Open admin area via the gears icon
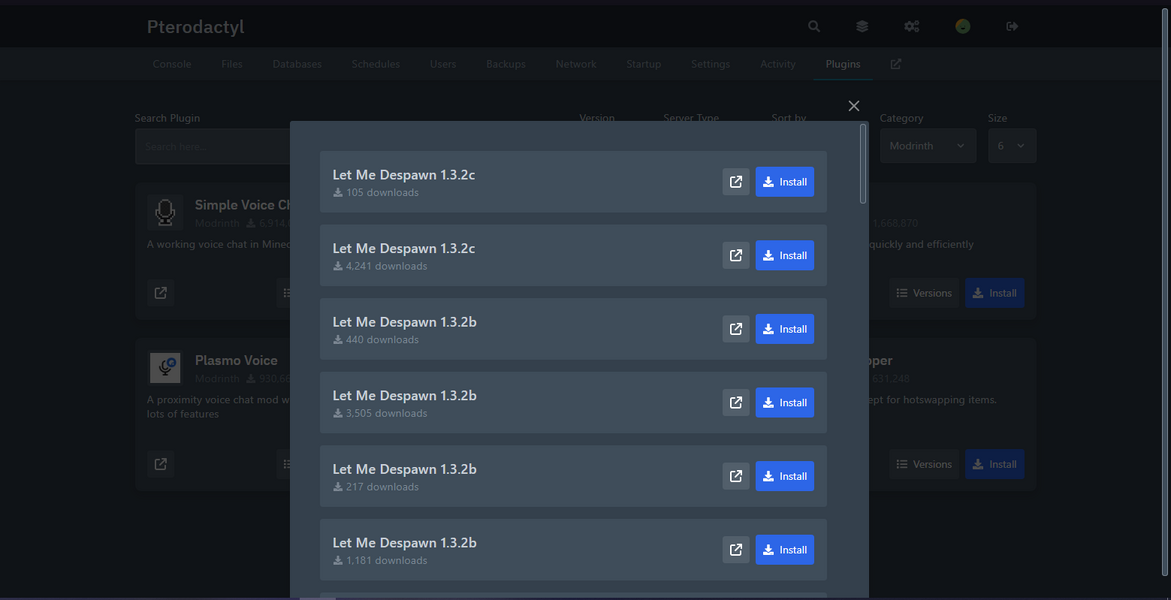 click(911, 26)
